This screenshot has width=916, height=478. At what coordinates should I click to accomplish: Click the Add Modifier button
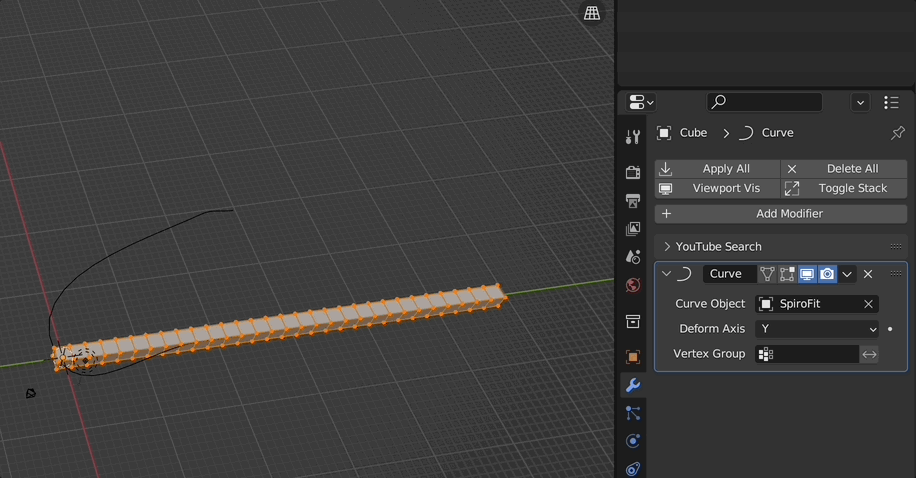click(780, 214)
